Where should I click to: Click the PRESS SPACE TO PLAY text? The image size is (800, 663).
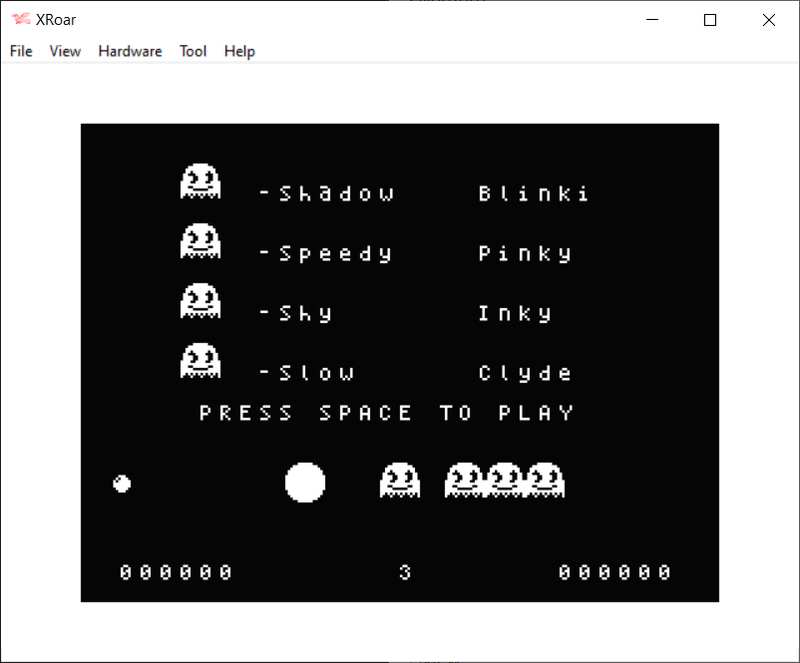click(385, 412)
